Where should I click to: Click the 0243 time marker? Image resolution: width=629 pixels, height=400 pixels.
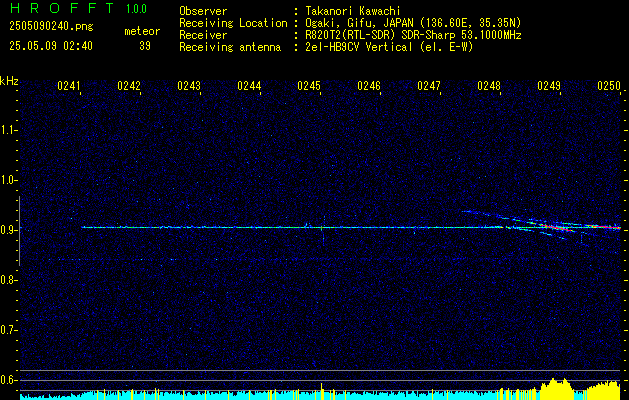tap(189, 85)
